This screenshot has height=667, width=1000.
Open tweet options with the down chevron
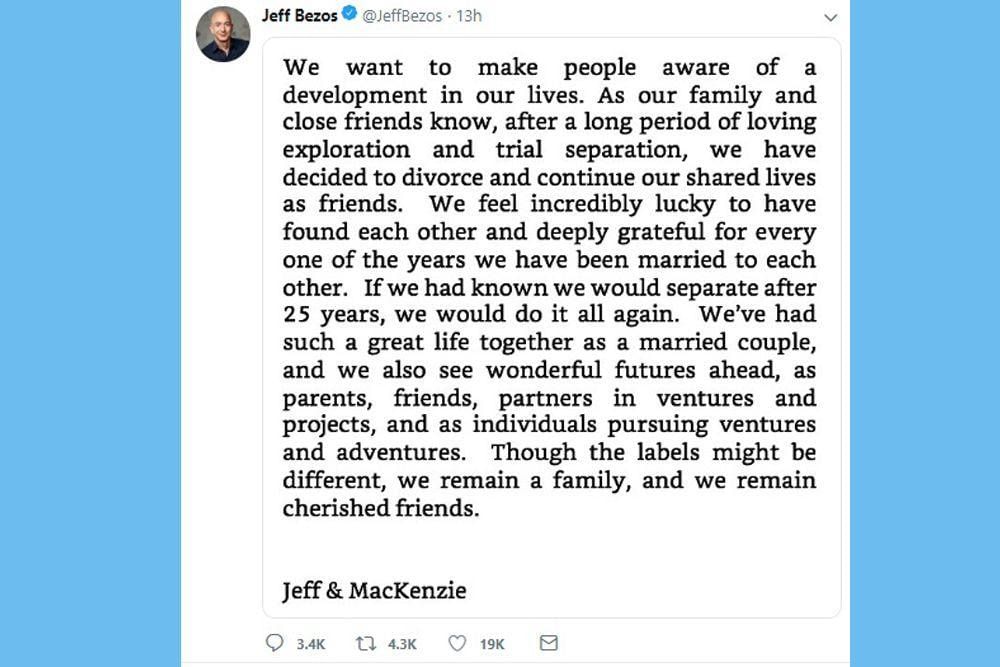(x=830, y=18)
